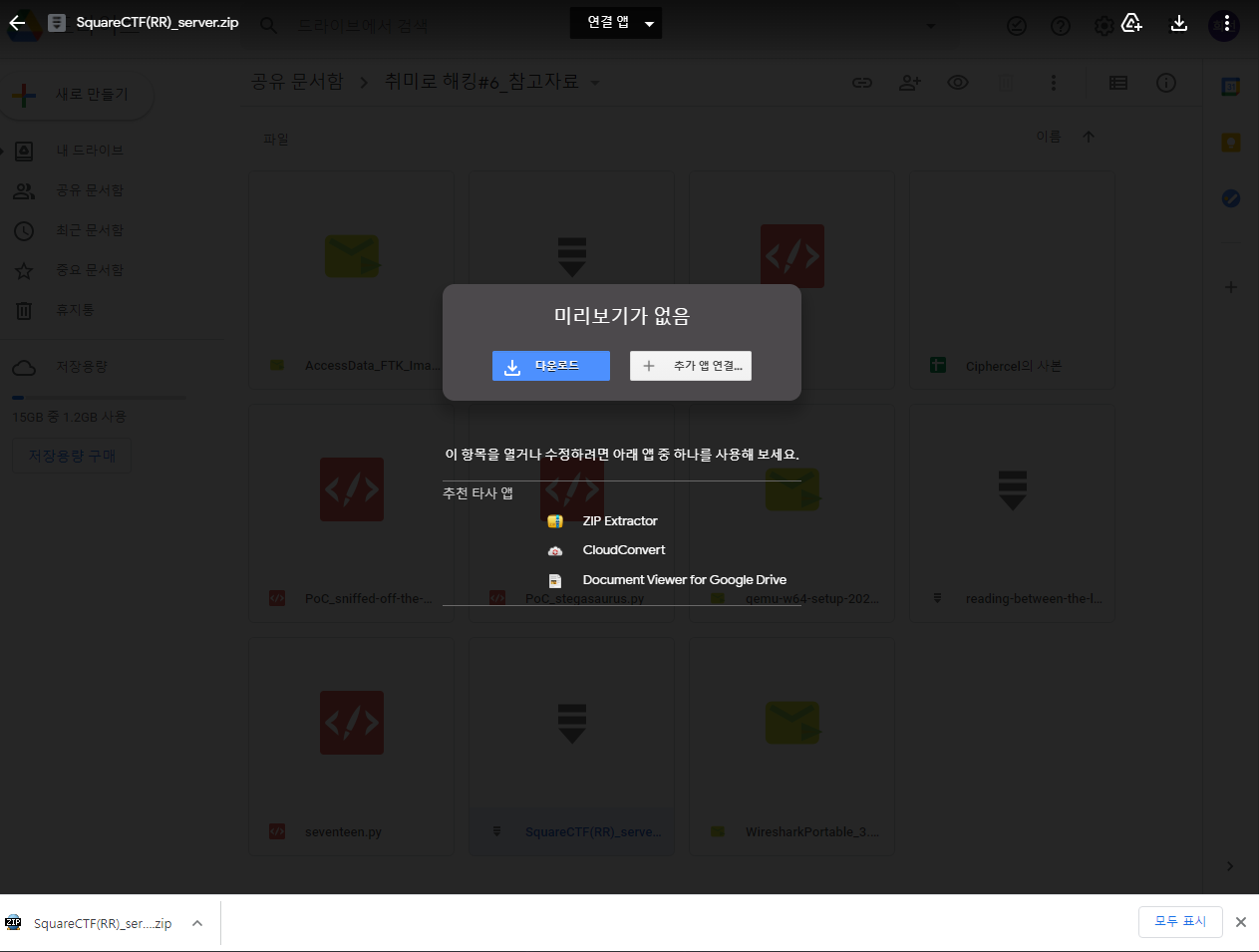Click the eye preview icon in toolbar
The image size is (1259, 952).
(958, 83)
